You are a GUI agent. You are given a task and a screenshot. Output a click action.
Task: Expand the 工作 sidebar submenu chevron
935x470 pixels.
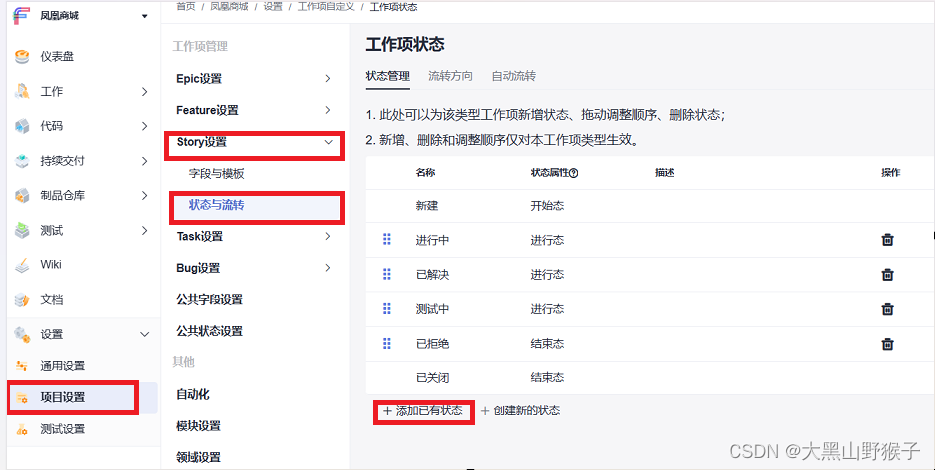pos(144,91)
